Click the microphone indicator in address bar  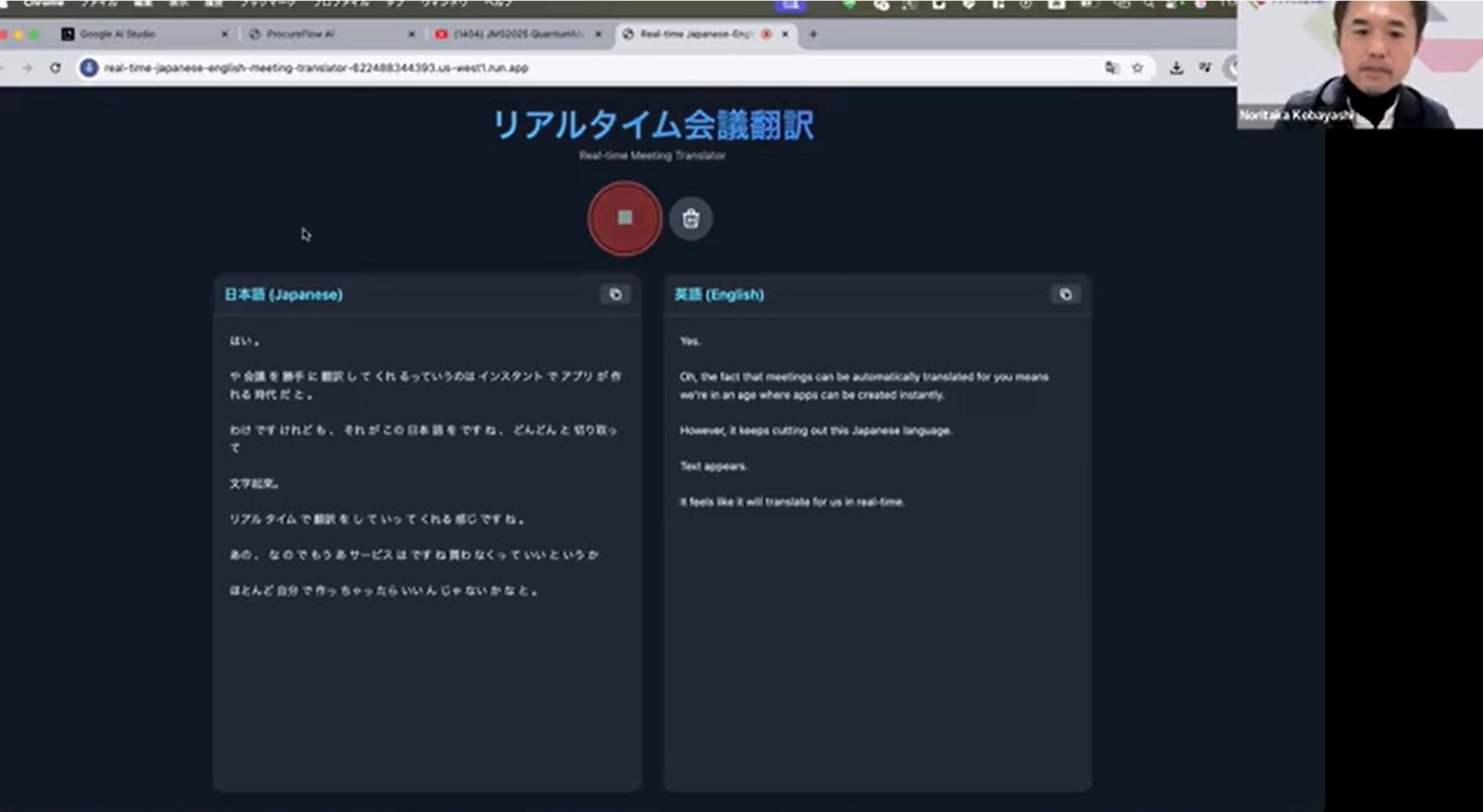coord(89,68)
